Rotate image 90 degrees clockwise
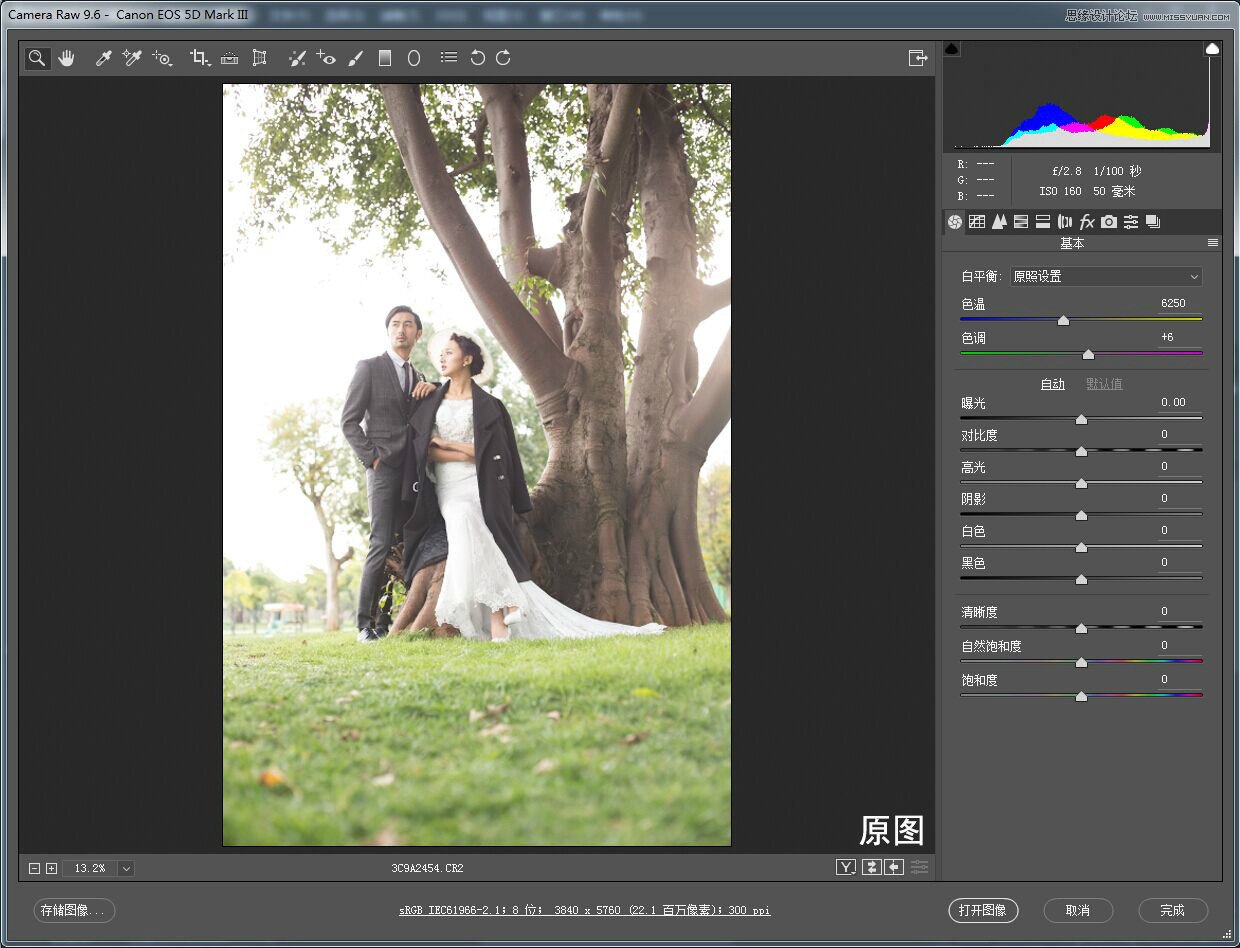This screenshot has height=948, width=1240. [x=504, y=59]
